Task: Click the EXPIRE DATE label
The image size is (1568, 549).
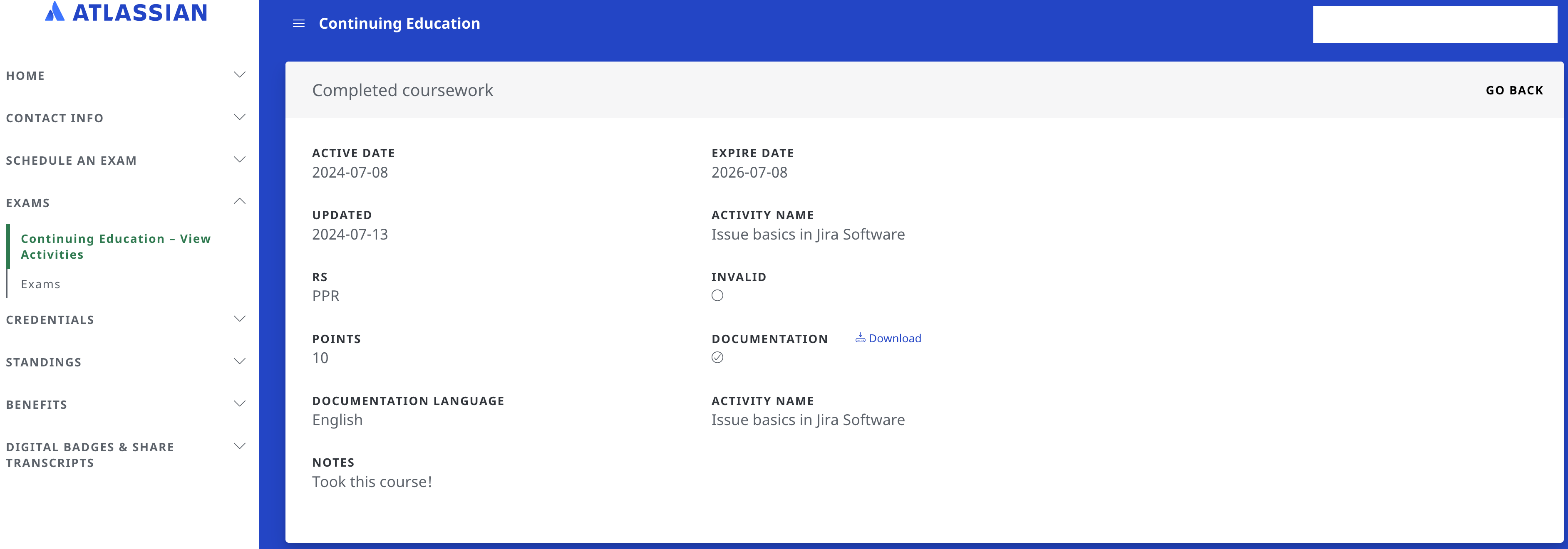Action: (753, 153)
